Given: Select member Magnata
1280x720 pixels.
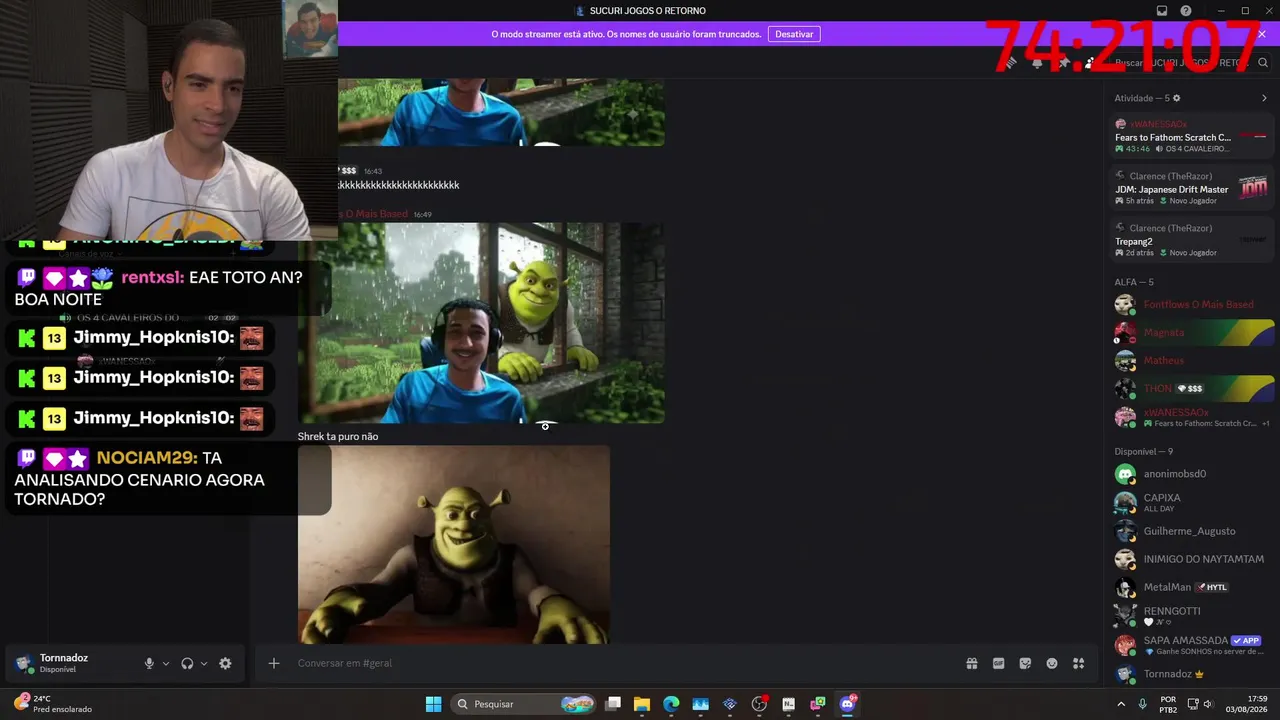Looking at the screenshot, I should [1194, 332].
